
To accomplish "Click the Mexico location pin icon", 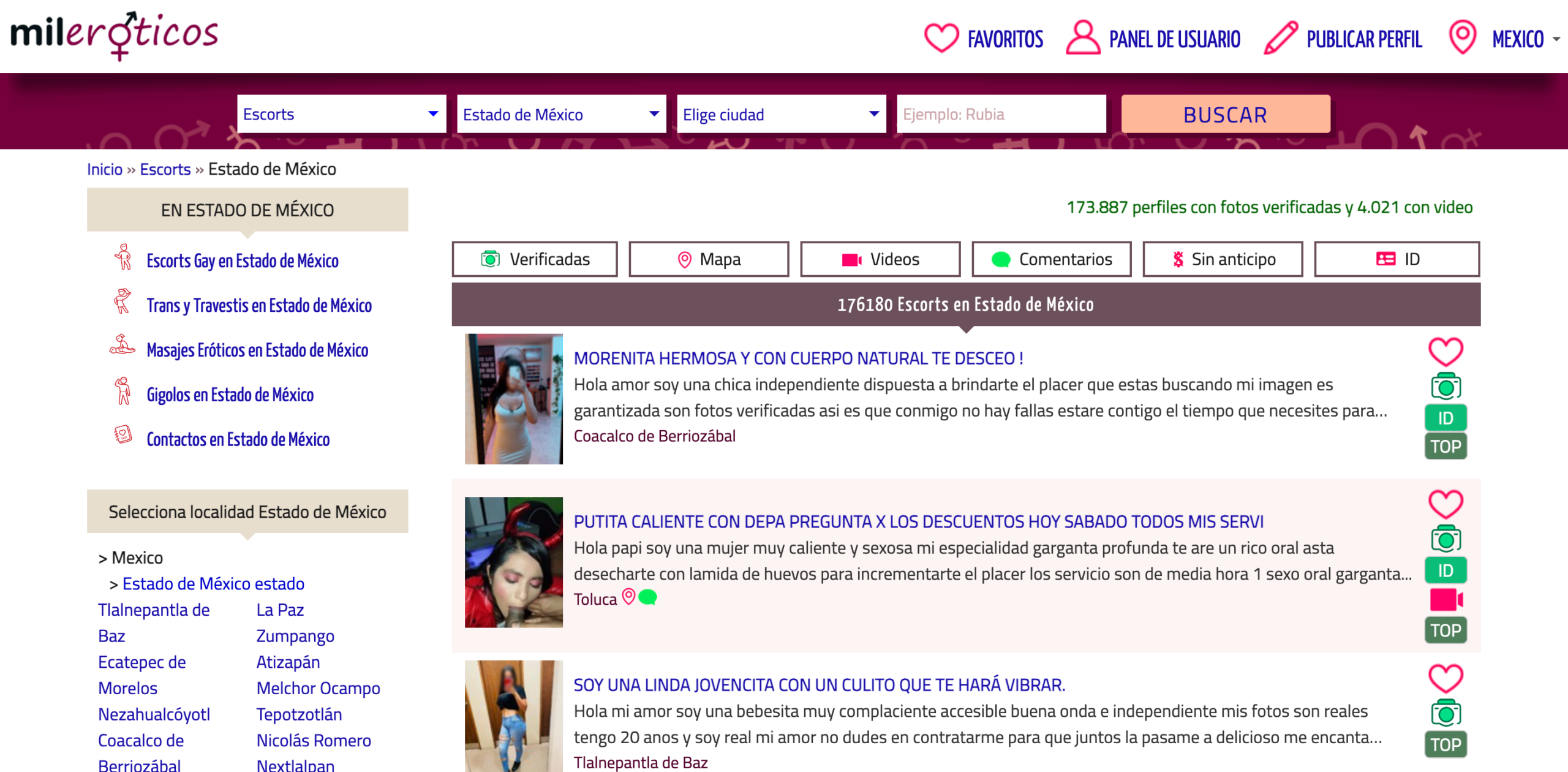I will (x=1462, y=37).
